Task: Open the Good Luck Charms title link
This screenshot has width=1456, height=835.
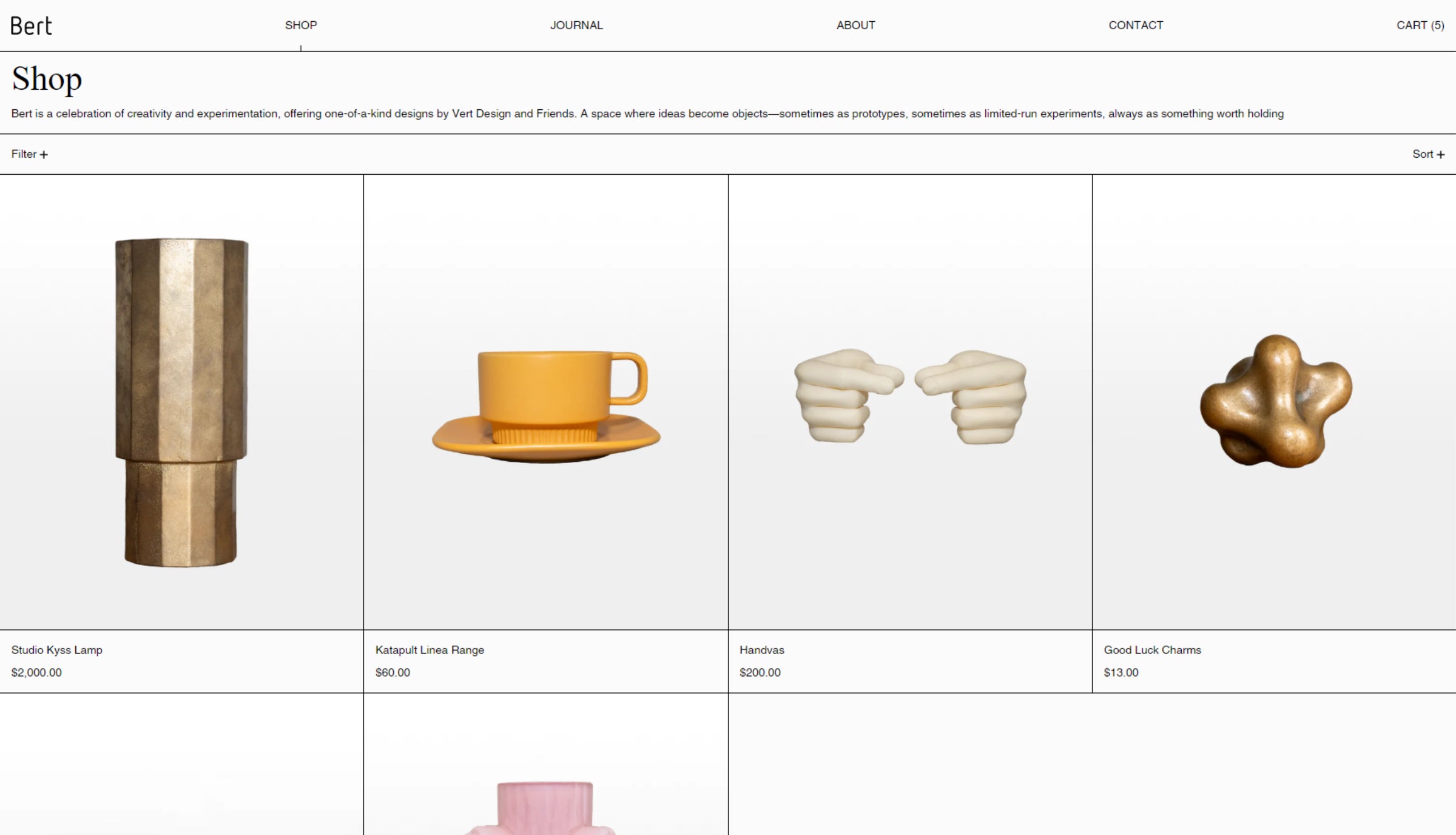Action: [x=1152, y=650]
